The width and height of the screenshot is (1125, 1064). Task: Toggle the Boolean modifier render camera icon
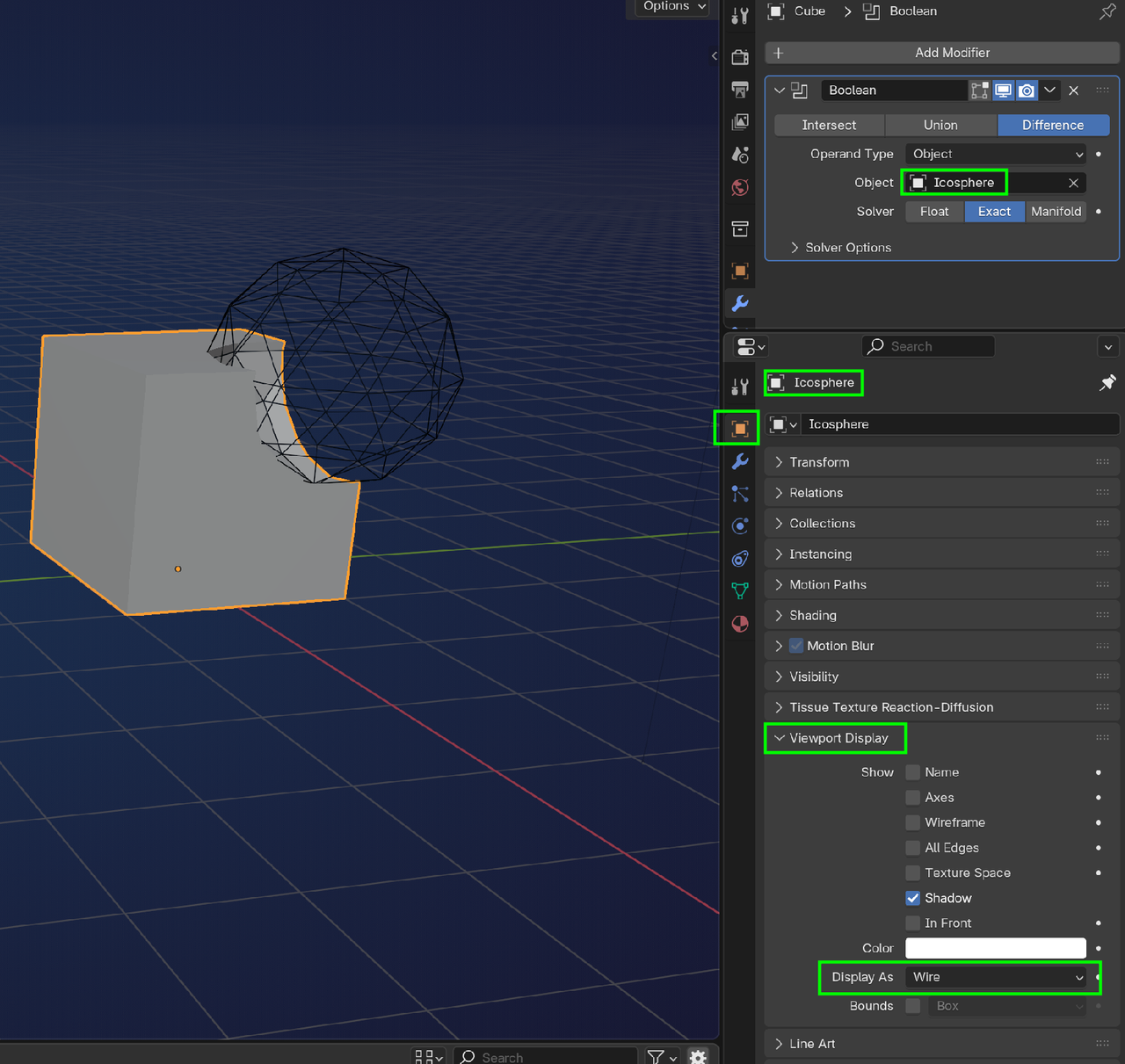(x=1027, y=90)
